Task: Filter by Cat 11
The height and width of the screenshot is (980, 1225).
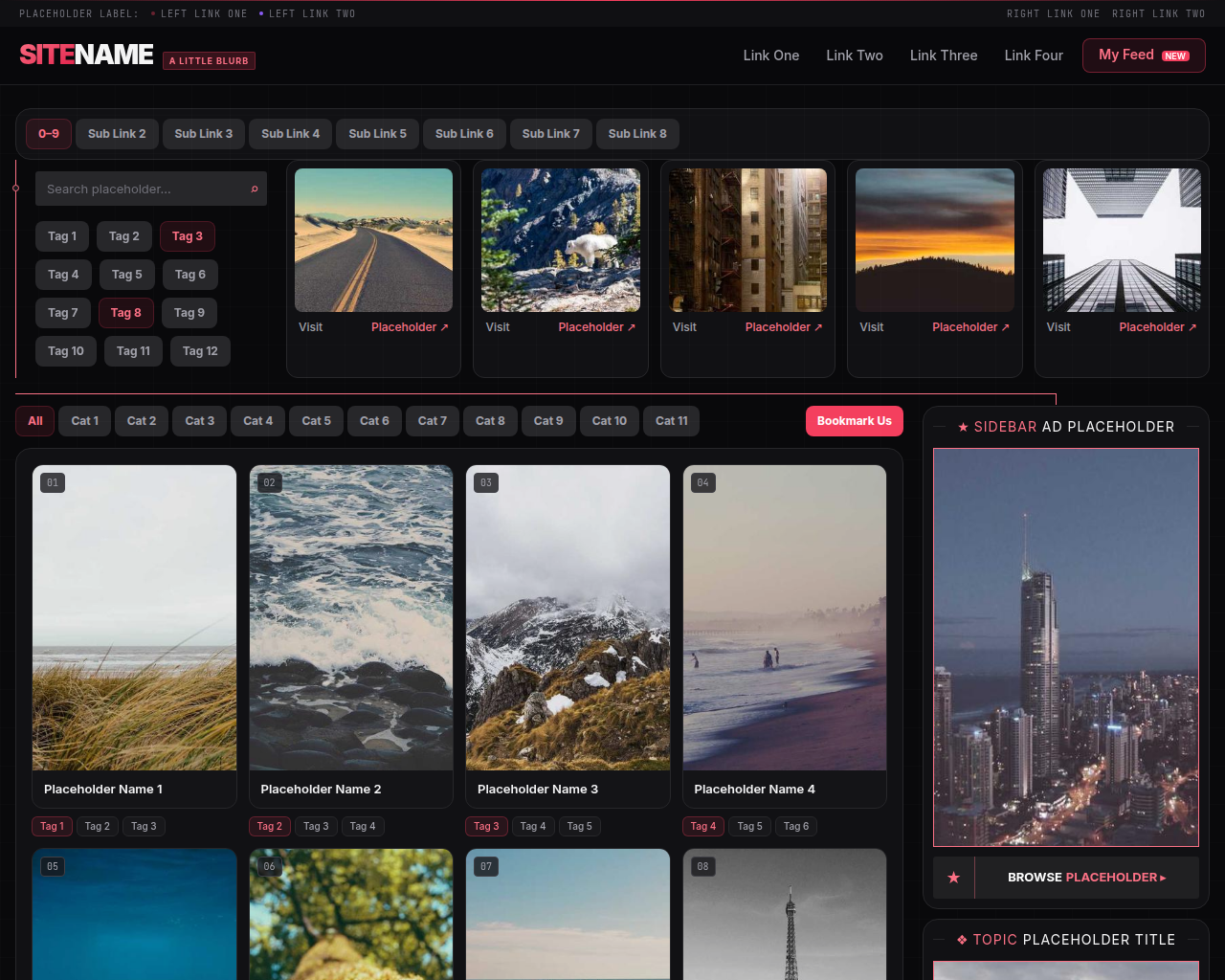Action: coord(672,421)
